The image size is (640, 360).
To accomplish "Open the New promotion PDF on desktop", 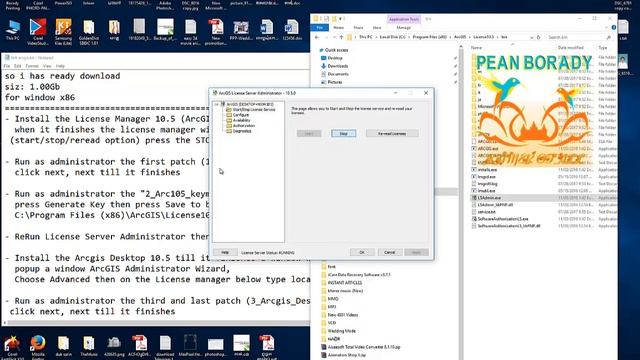I will pos(216,31).
